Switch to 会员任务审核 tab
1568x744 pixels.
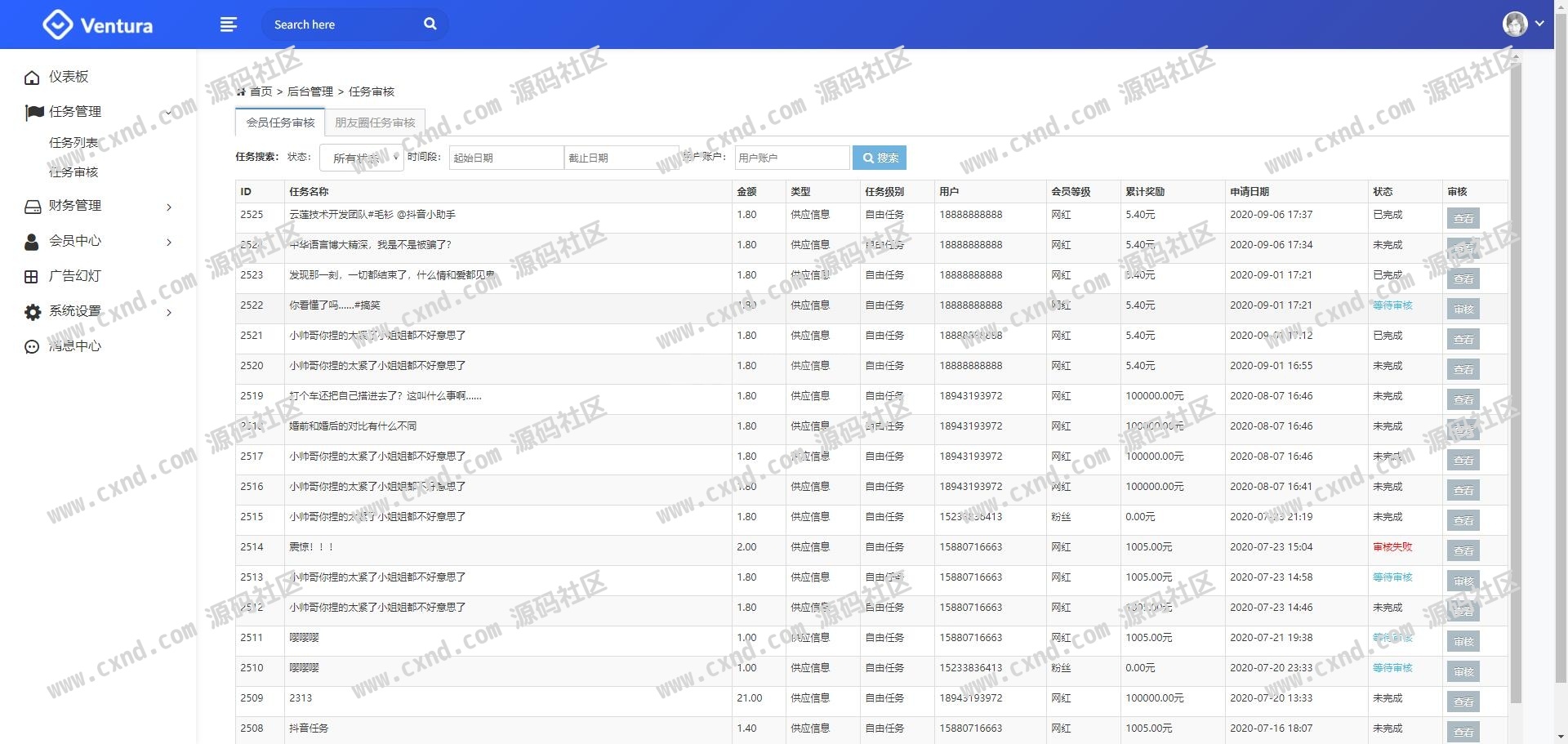pyautogui.click(x=280, y=123)
